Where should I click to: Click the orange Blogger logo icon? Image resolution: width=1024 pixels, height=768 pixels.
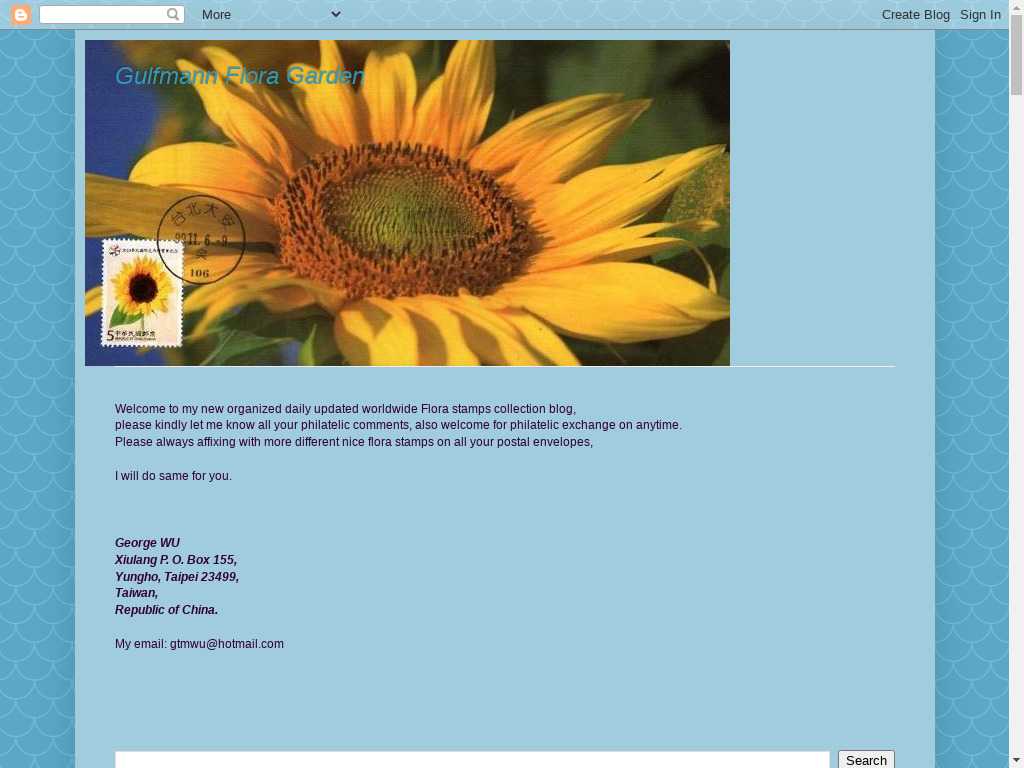(x=21, y=15)
